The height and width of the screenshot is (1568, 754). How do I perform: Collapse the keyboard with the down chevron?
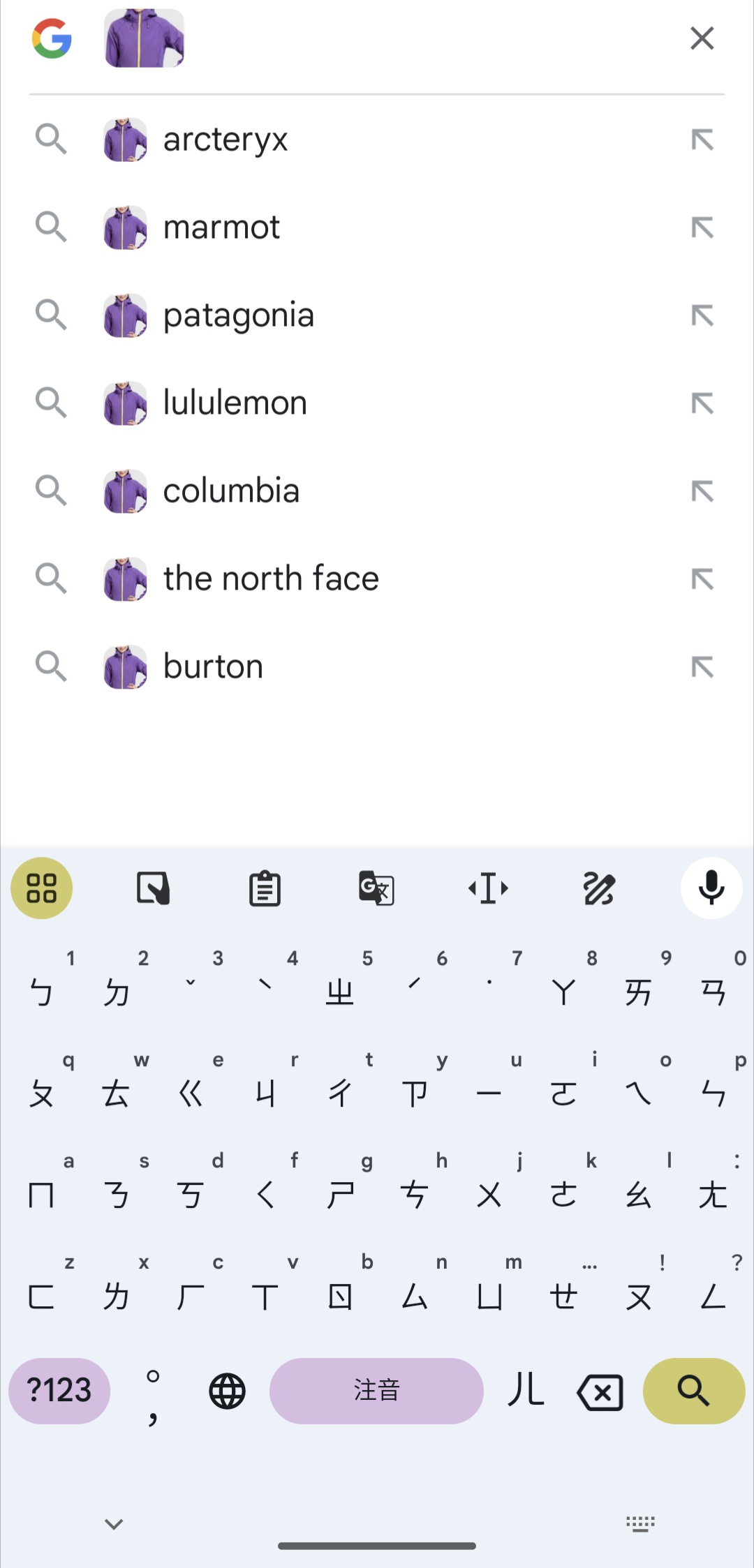click(114, 1524)
